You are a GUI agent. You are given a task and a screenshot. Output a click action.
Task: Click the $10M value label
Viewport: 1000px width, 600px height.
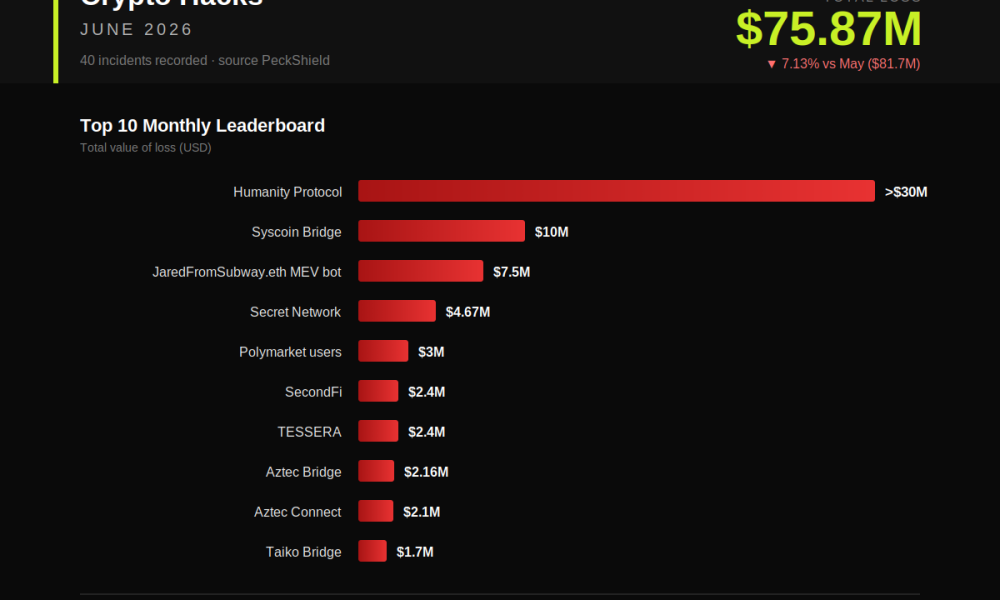tap(552, 232)
